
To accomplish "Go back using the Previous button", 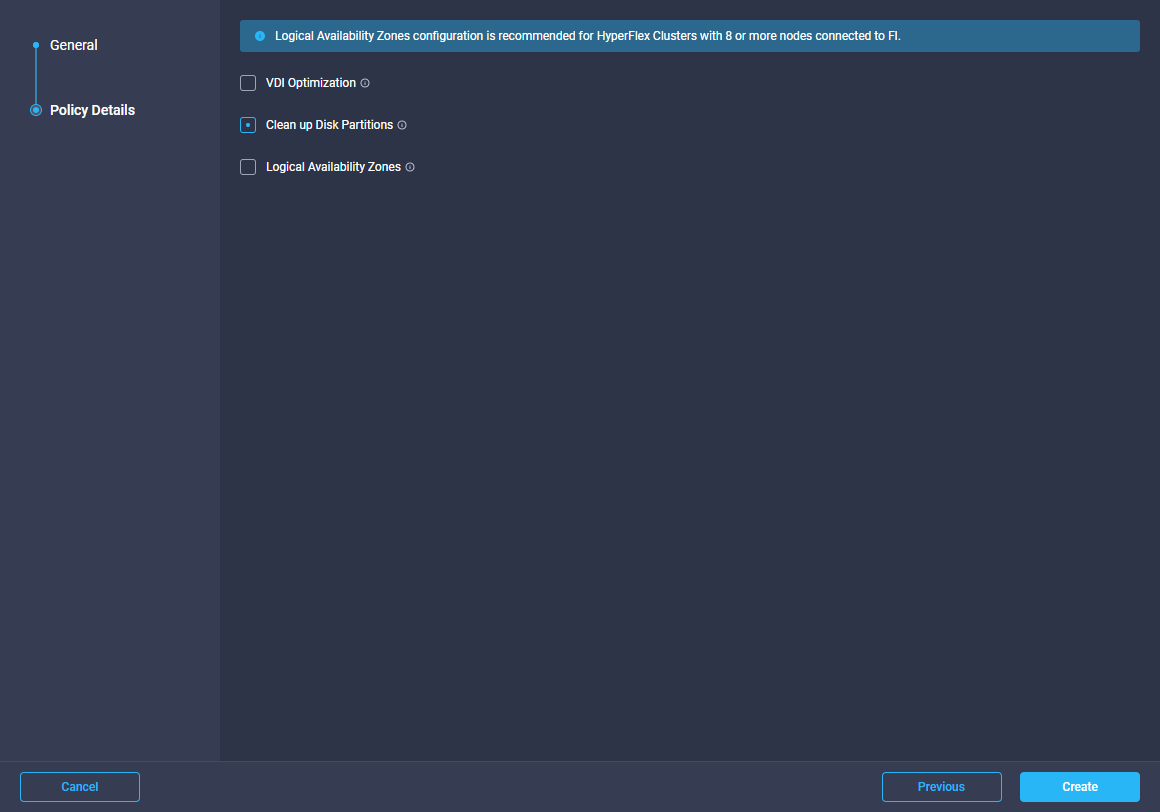I will 941,787.
